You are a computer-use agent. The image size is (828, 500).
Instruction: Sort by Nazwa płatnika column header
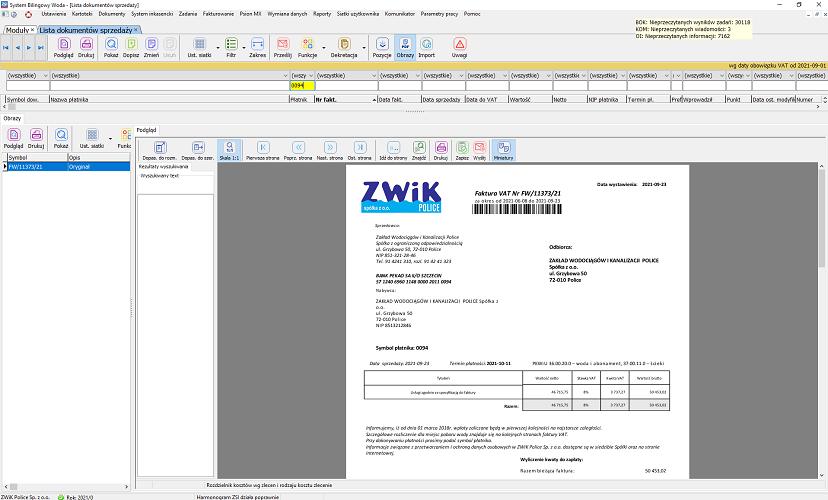pos(169,99)
